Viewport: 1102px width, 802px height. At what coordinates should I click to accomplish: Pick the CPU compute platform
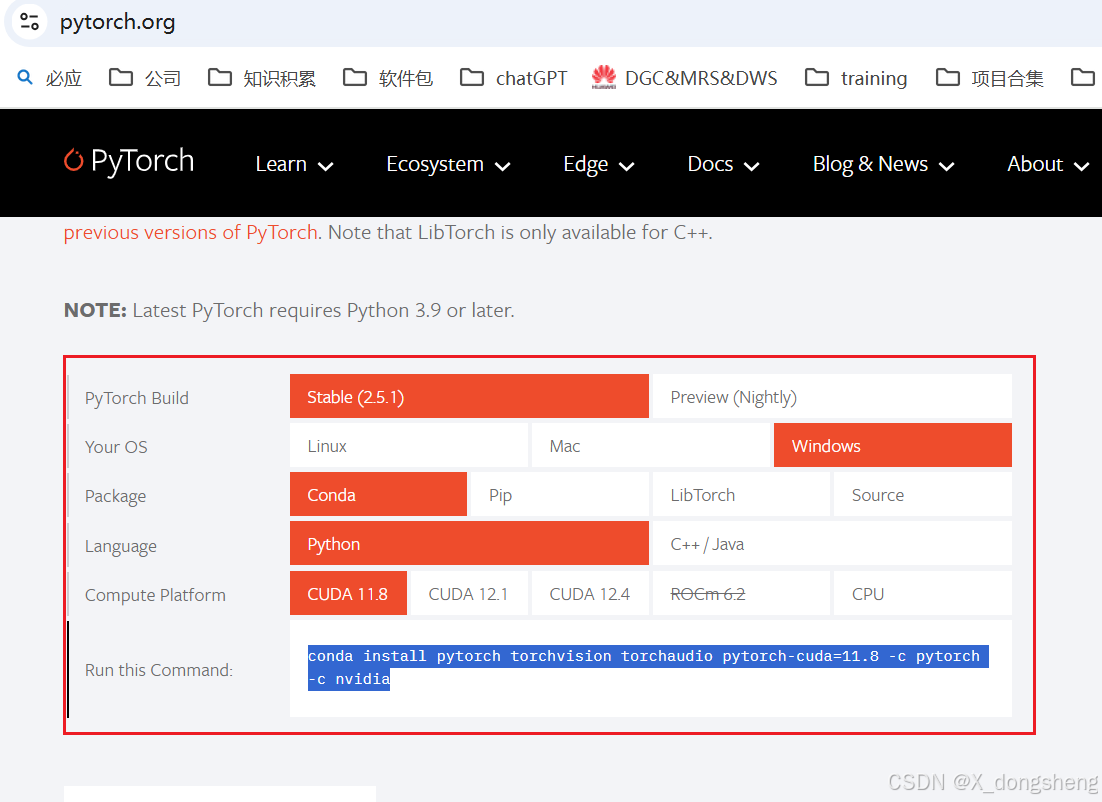923,593
